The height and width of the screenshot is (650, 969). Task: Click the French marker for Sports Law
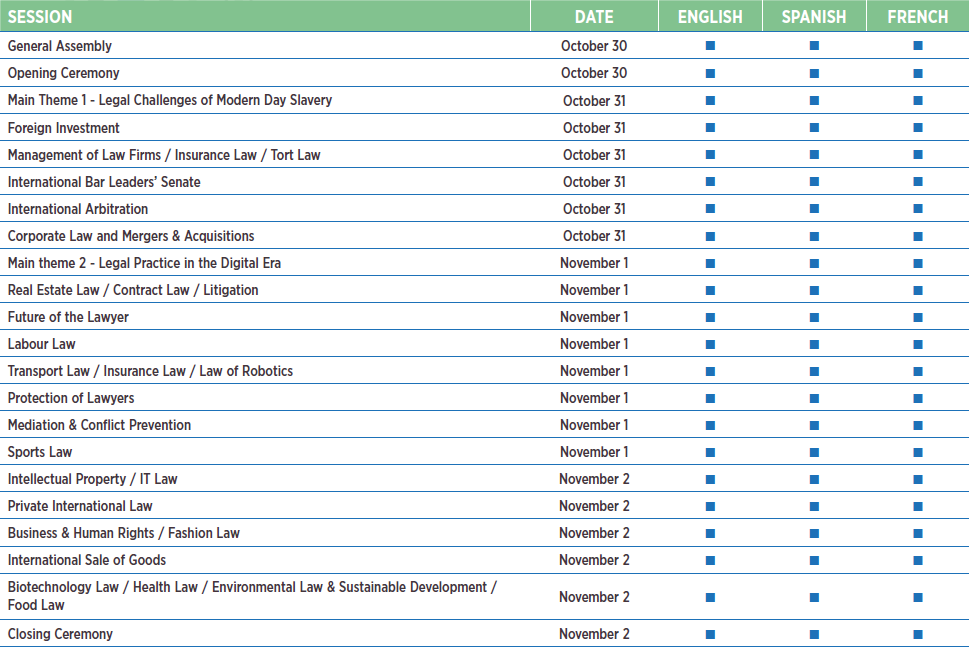tap(917, 452)
